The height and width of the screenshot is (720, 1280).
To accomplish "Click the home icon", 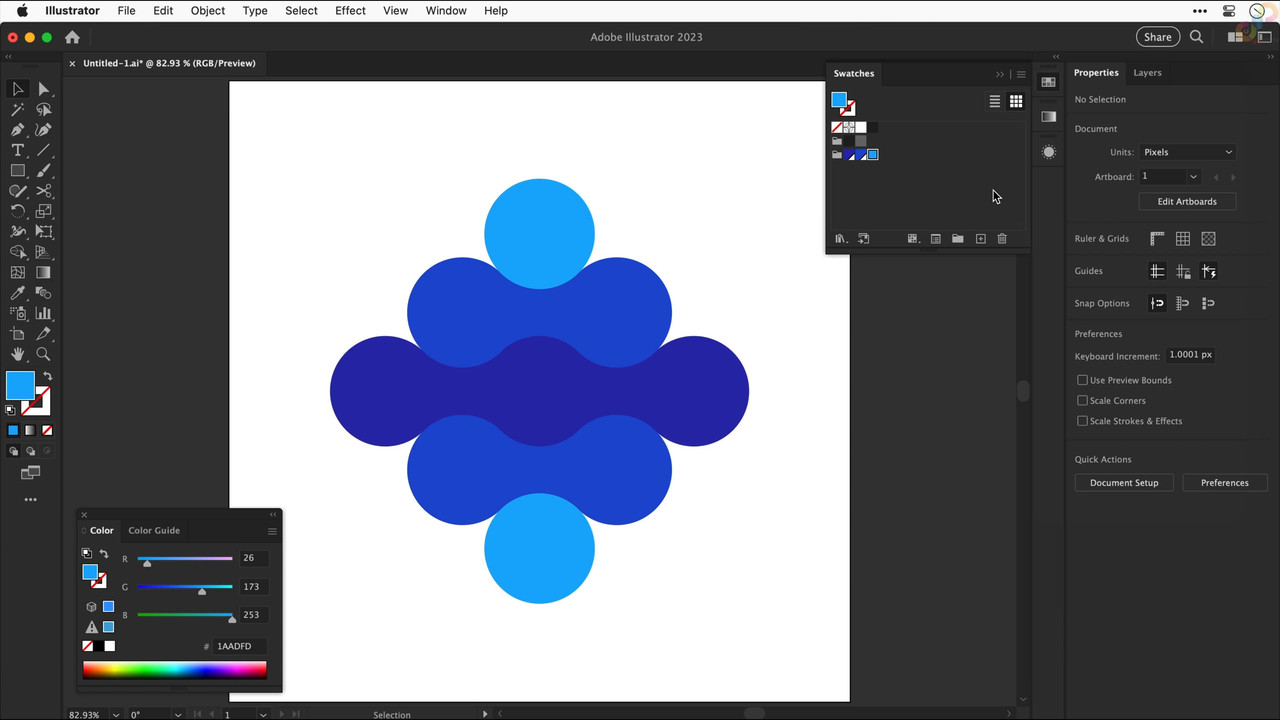I will click(x=72, y=37).
